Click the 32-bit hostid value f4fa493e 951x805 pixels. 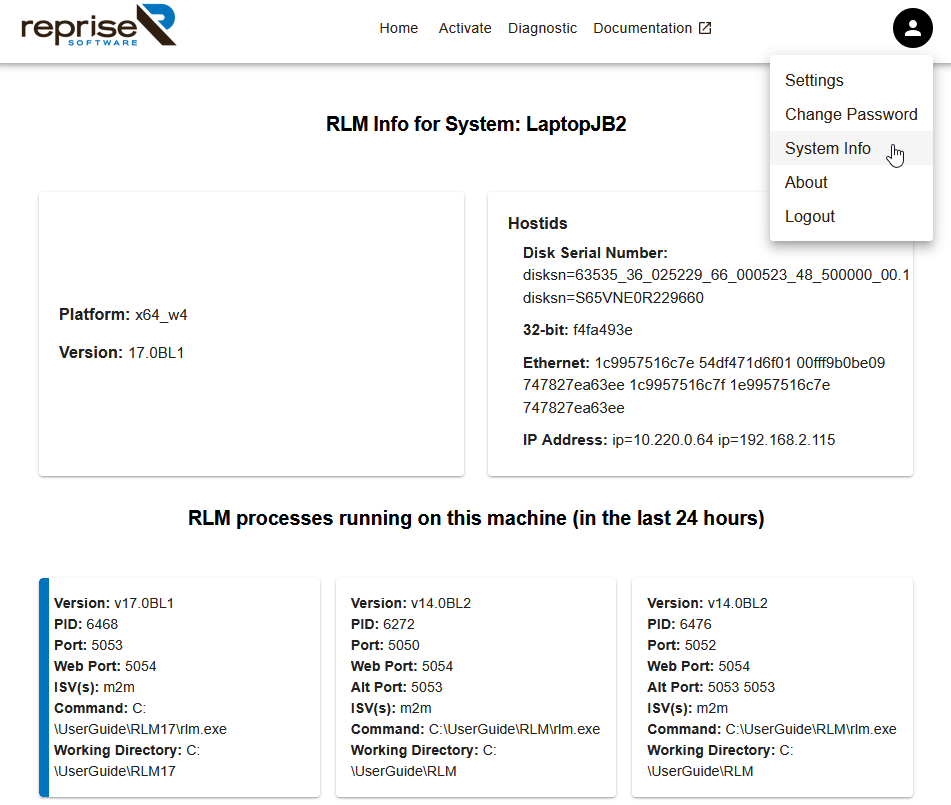(602, 330)
